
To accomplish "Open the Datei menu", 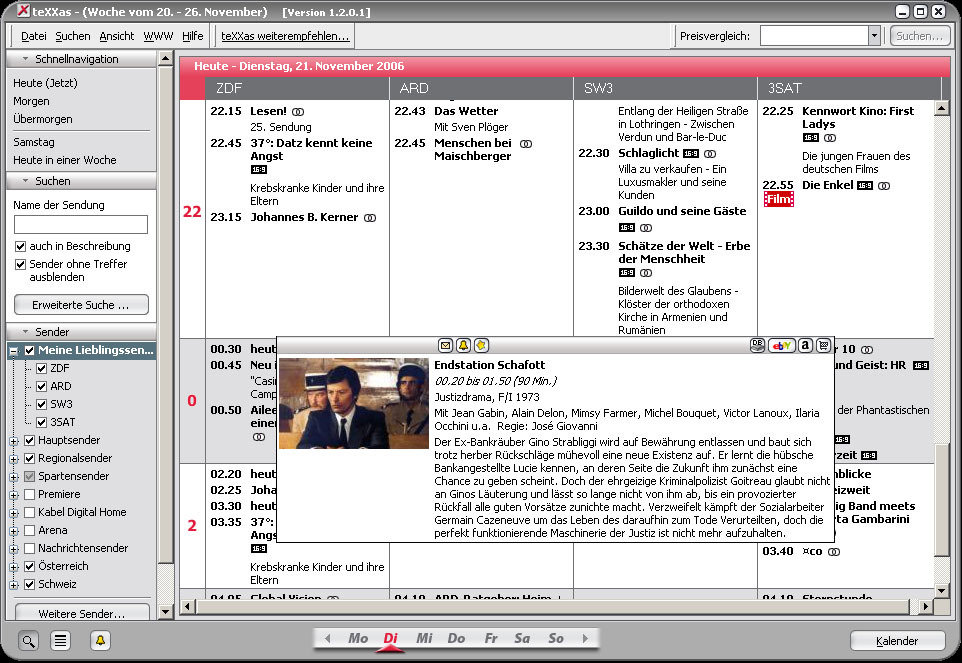I will point(34,36).
